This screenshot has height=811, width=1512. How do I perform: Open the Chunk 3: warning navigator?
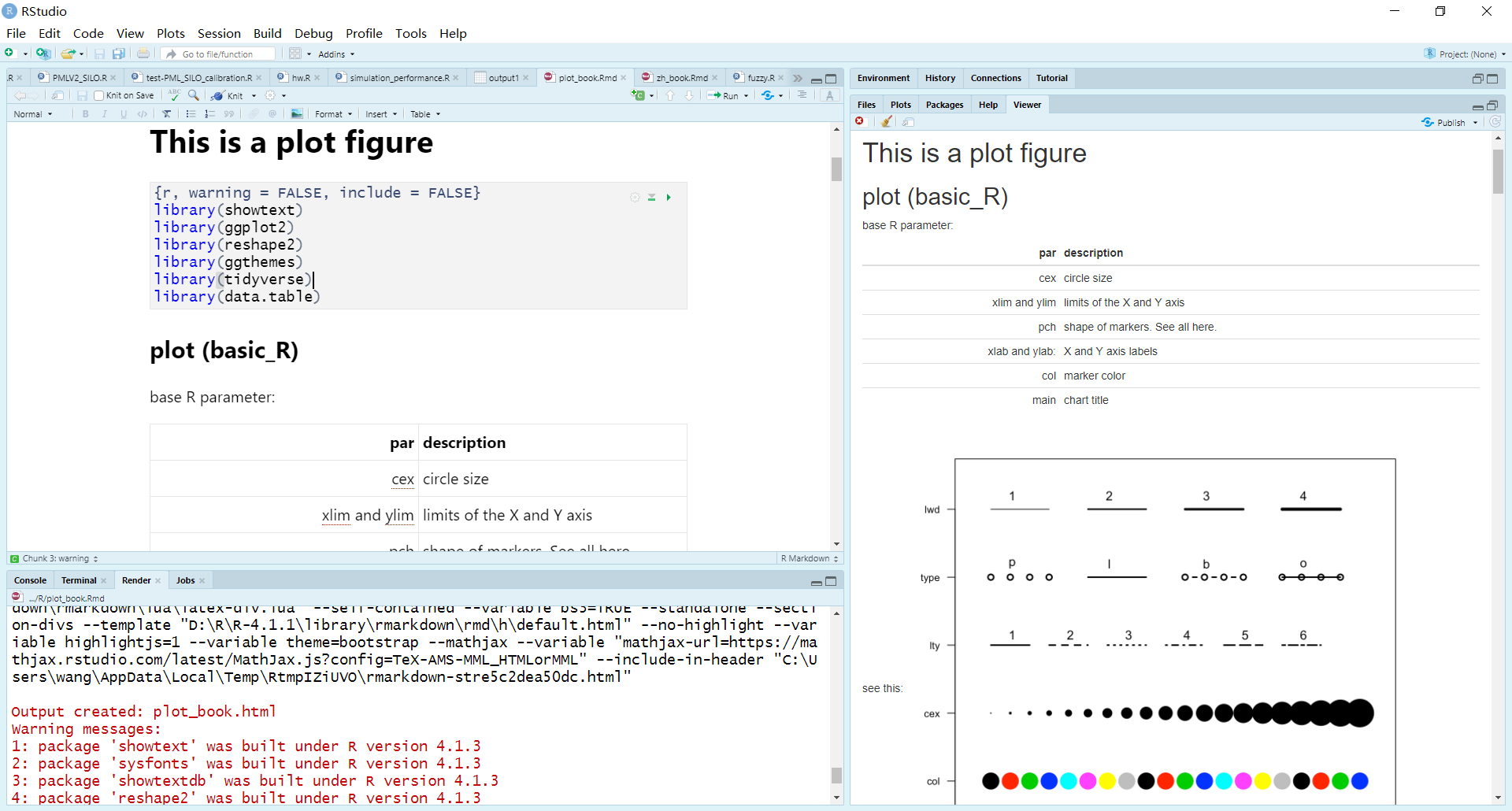pyautogui.click(x=54, y=559)
